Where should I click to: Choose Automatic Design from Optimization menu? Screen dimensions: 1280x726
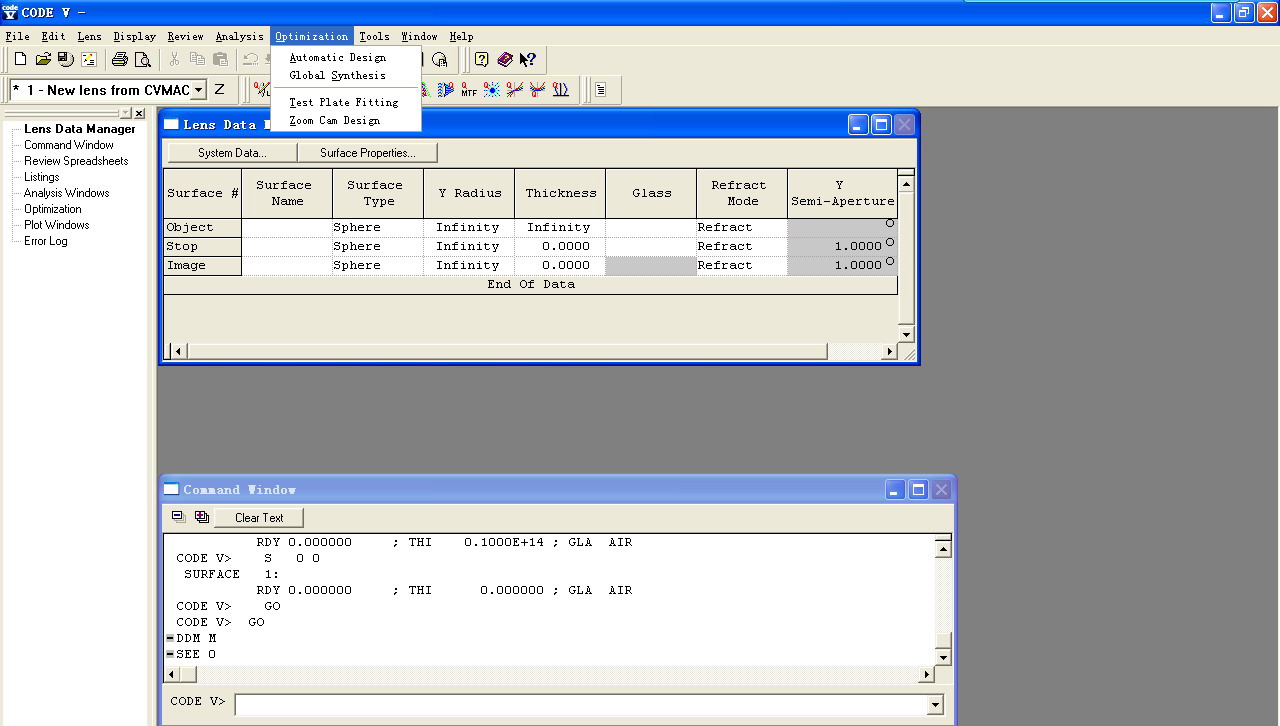point(338,58)
